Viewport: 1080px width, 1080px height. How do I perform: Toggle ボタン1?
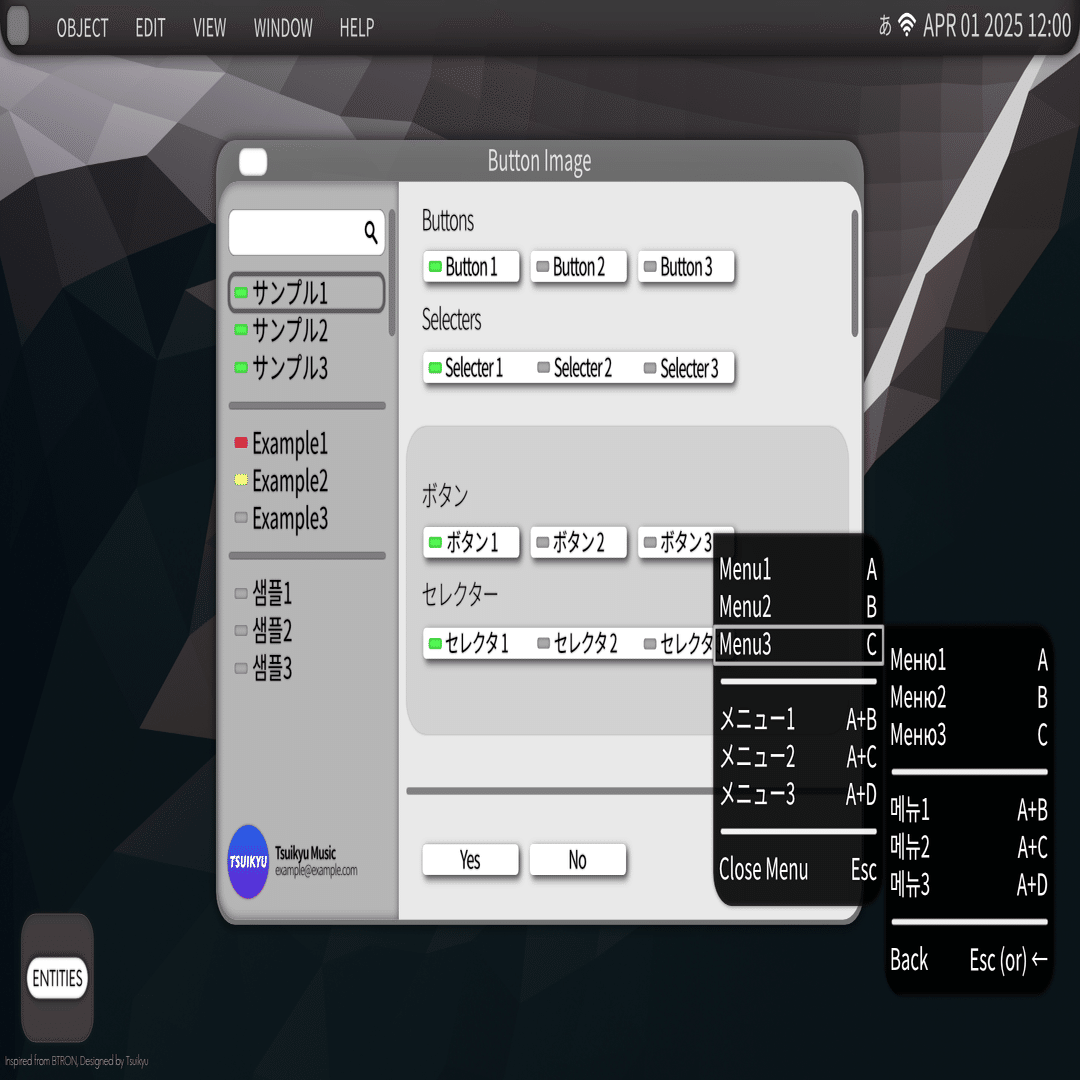471,542
